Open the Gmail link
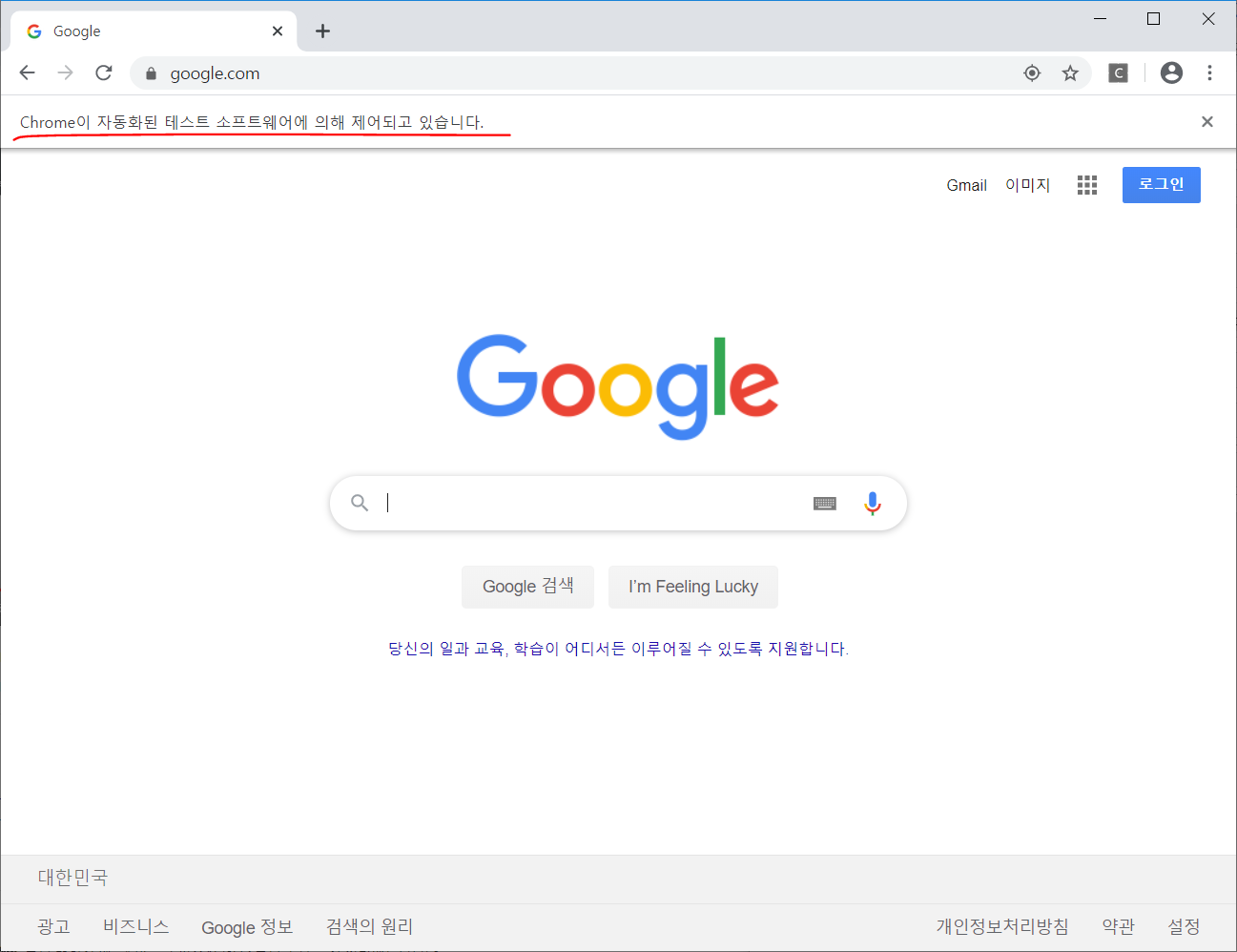The image size is (1237, 952). click(x=966, y=185)
